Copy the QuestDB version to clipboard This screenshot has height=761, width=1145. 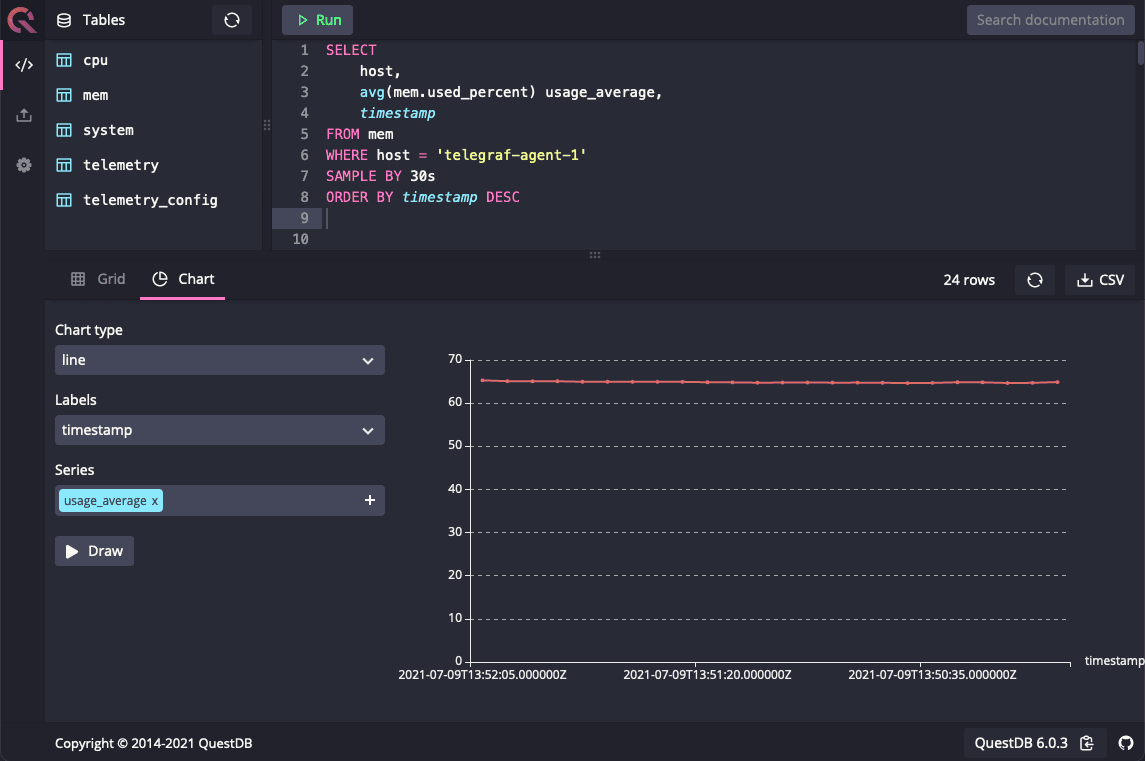coord(1087,742)
